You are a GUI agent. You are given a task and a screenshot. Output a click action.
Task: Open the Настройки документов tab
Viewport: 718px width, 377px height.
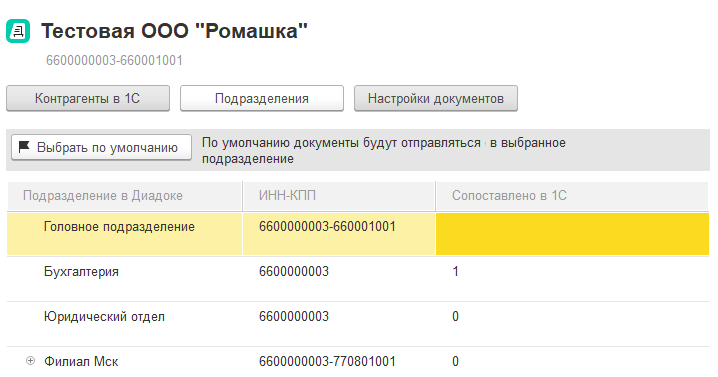[436, 98]
